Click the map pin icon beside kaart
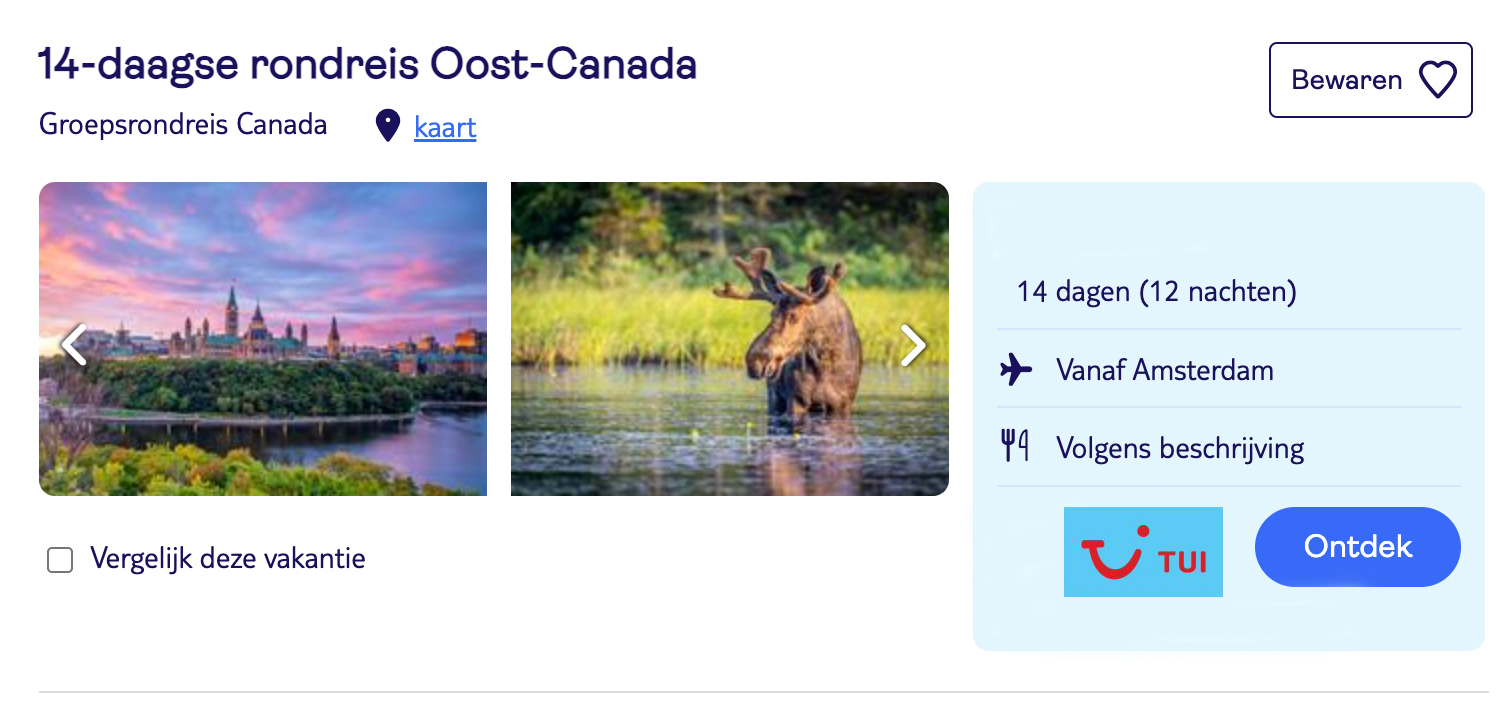The height and width of the screenshot is (718, 1510). point(387,127)
